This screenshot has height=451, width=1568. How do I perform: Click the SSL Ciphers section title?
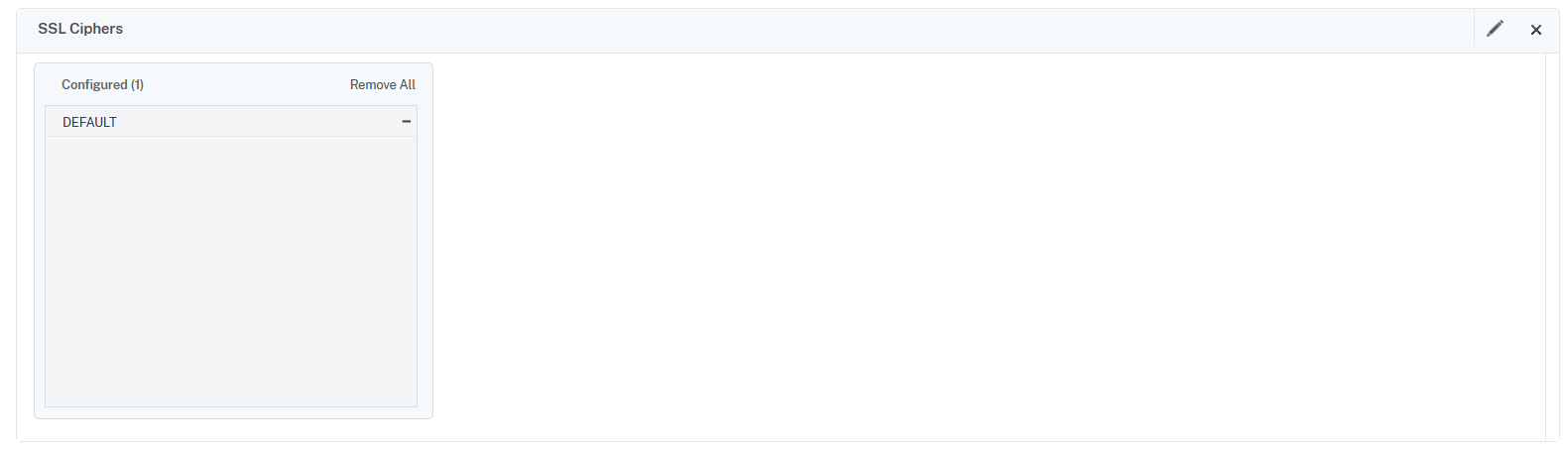tap(80, 29)
